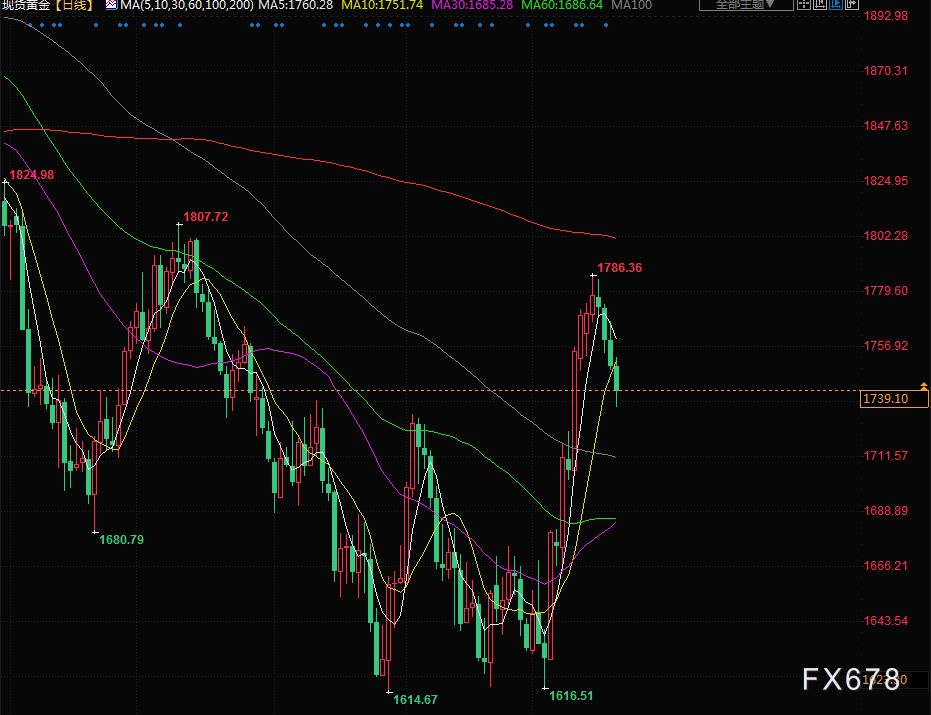
Task: Click the MA100 label
Action: [631, 5]
